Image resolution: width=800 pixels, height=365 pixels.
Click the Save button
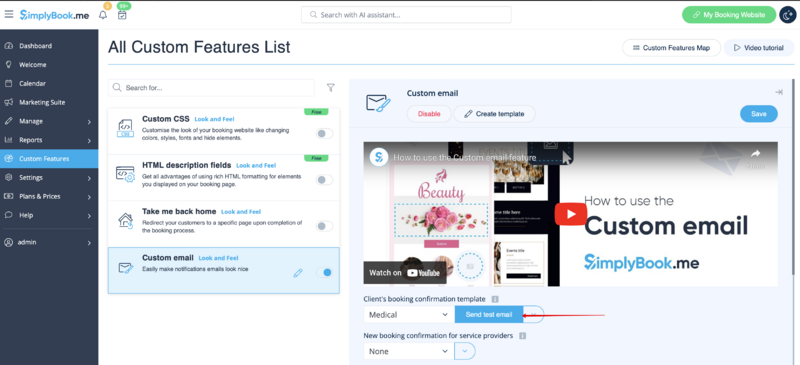(759, 114)
